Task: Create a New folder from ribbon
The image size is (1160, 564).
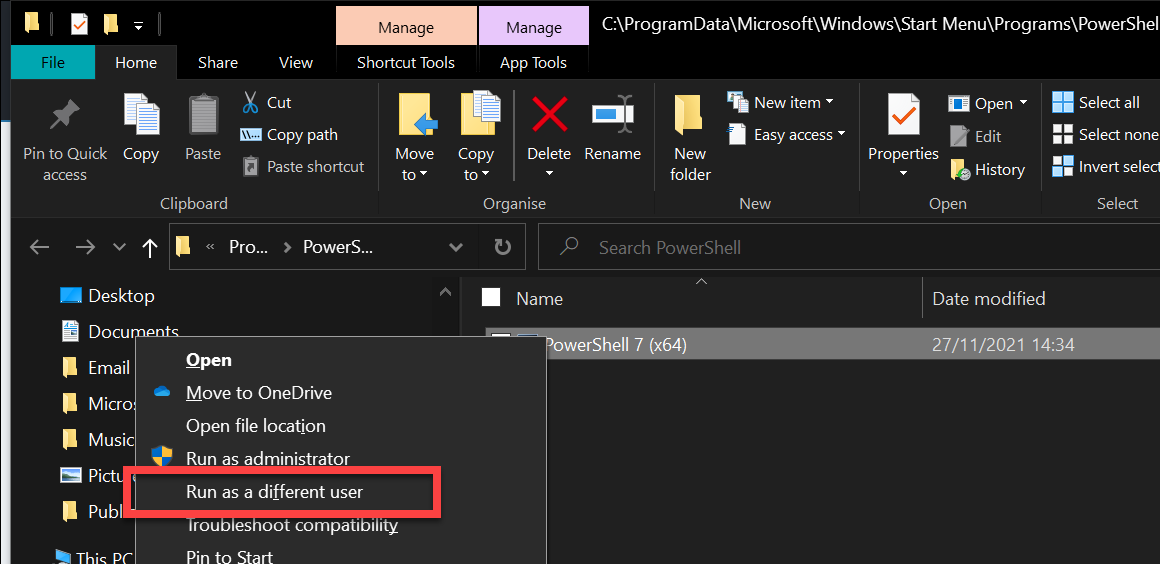Action: [x=689, y=138]
